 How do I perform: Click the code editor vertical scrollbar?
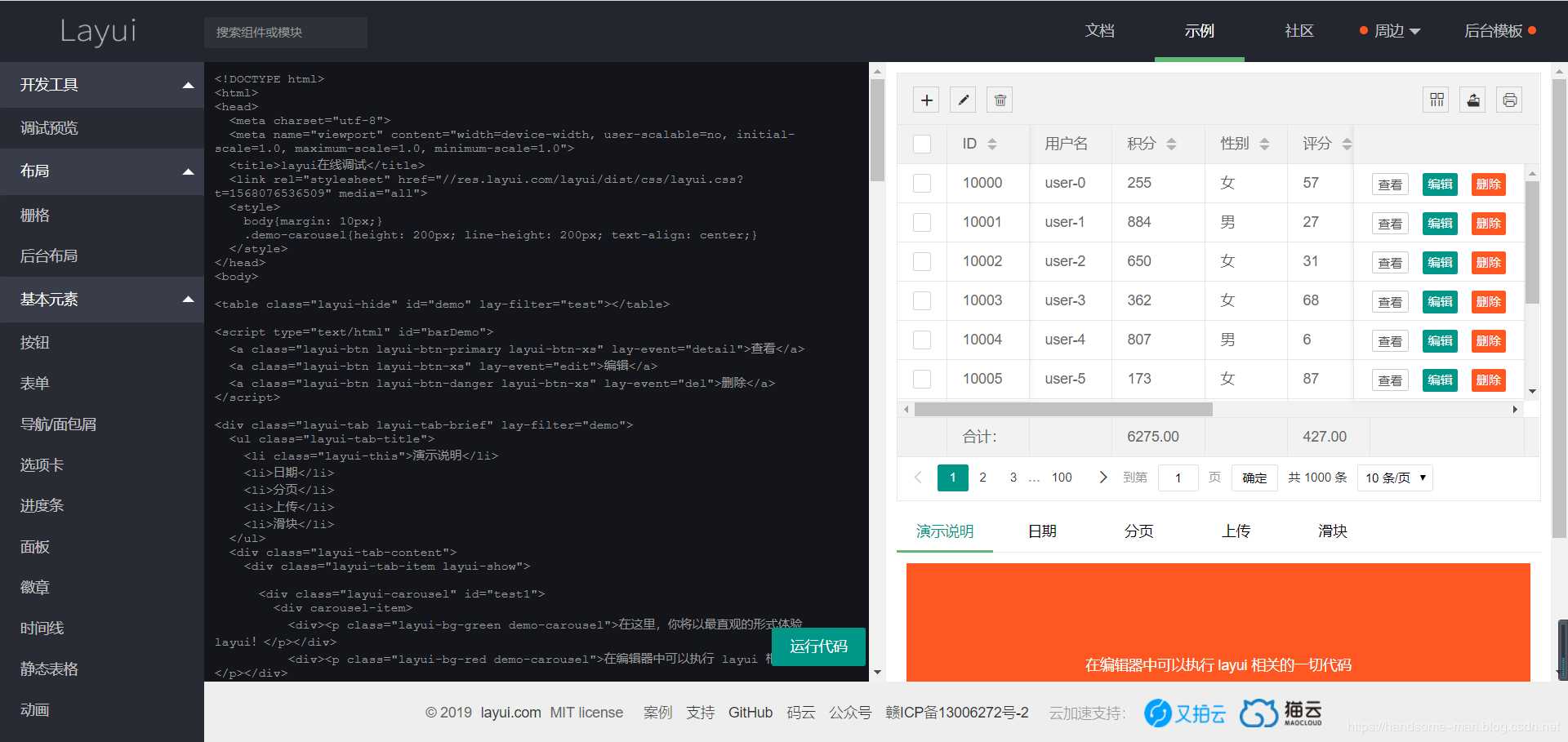[x=878, y=131]
